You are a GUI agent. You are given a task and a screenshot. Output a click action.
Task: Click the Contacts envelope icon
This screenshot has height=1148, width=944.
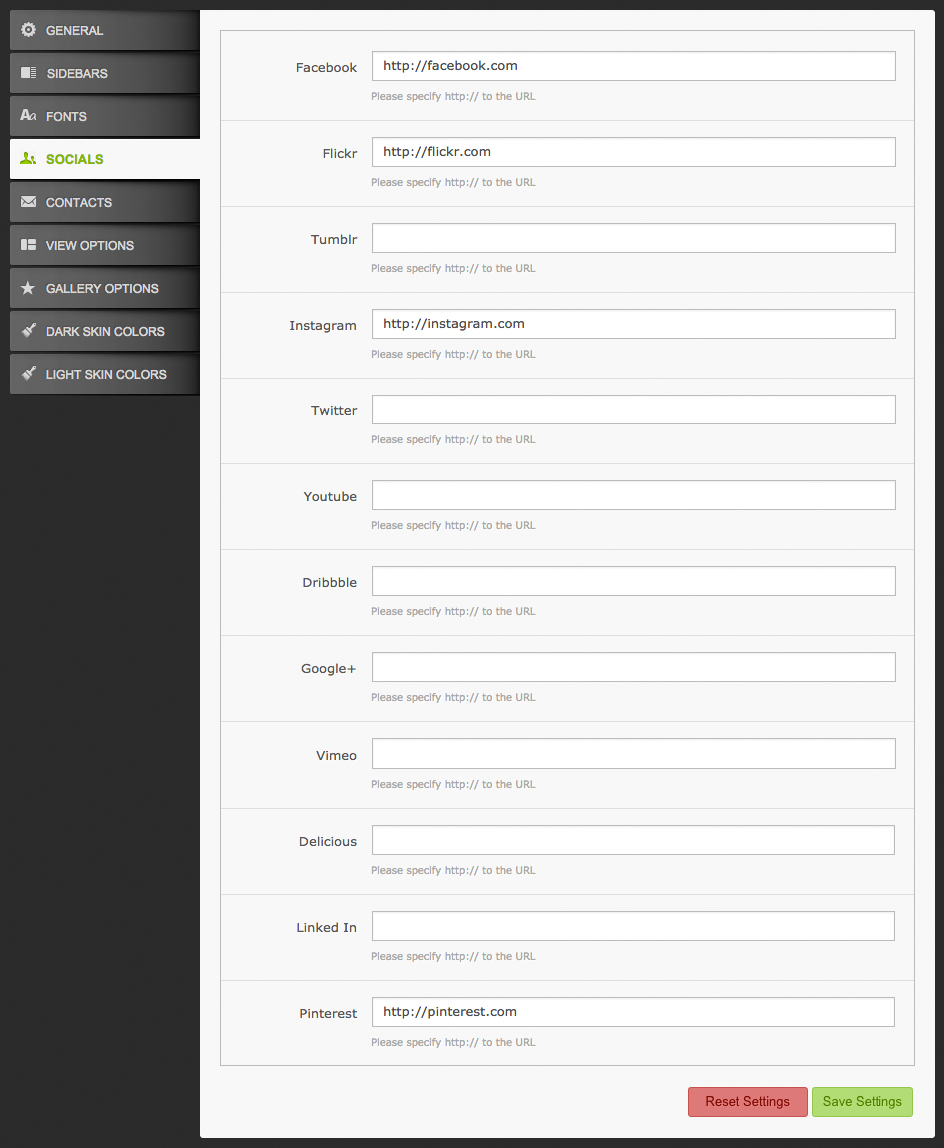point(29,201)
